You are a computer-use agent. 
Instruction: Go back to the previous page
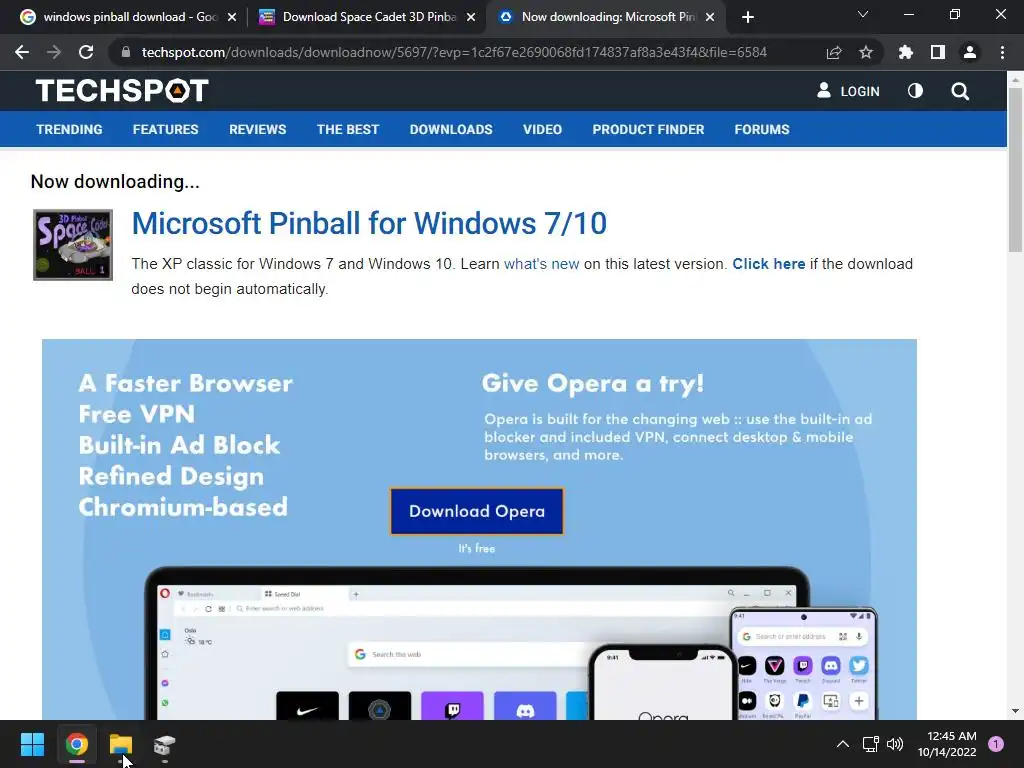pyautogui.click(x=22, y=52)
